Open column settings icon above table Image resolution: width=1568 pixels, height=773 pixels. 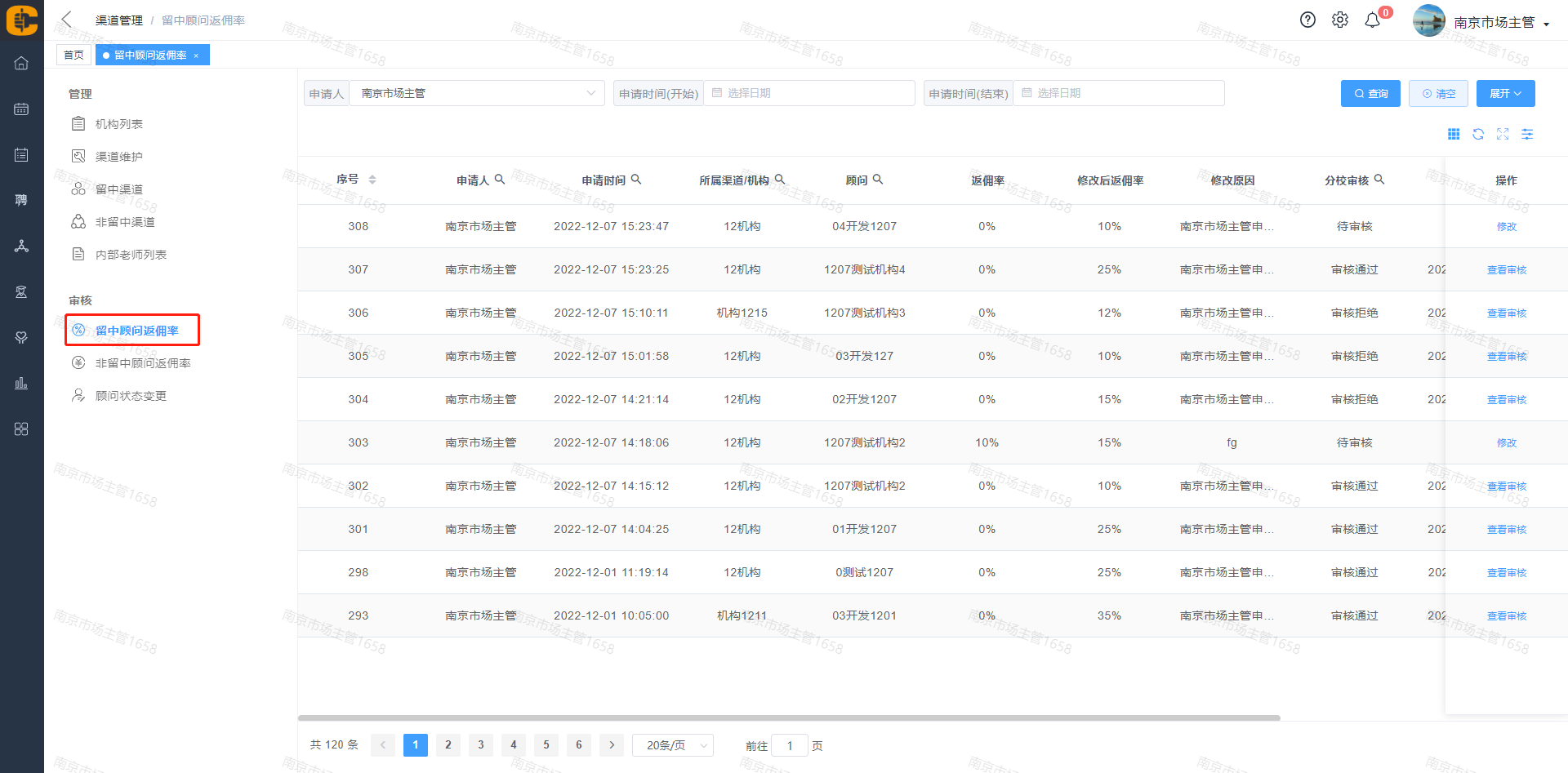tap(1527, 134)
